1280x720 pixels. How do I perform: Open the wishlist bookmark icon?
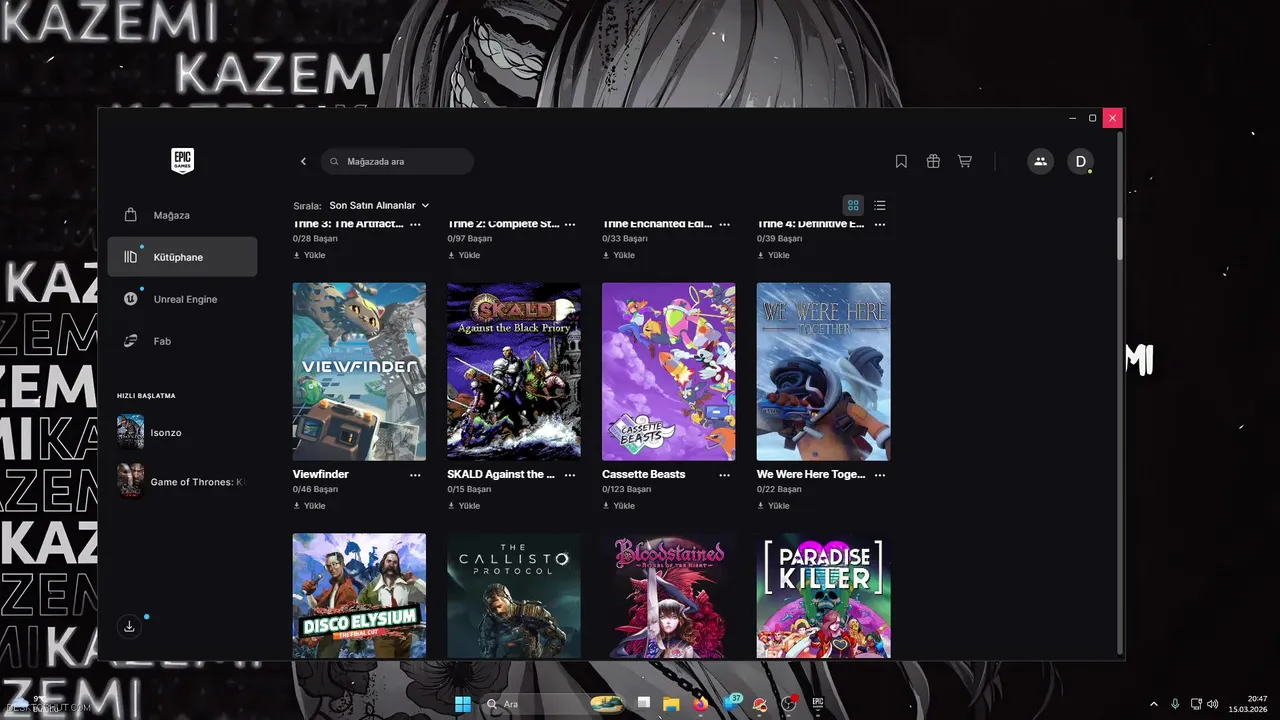click(901, 161)
